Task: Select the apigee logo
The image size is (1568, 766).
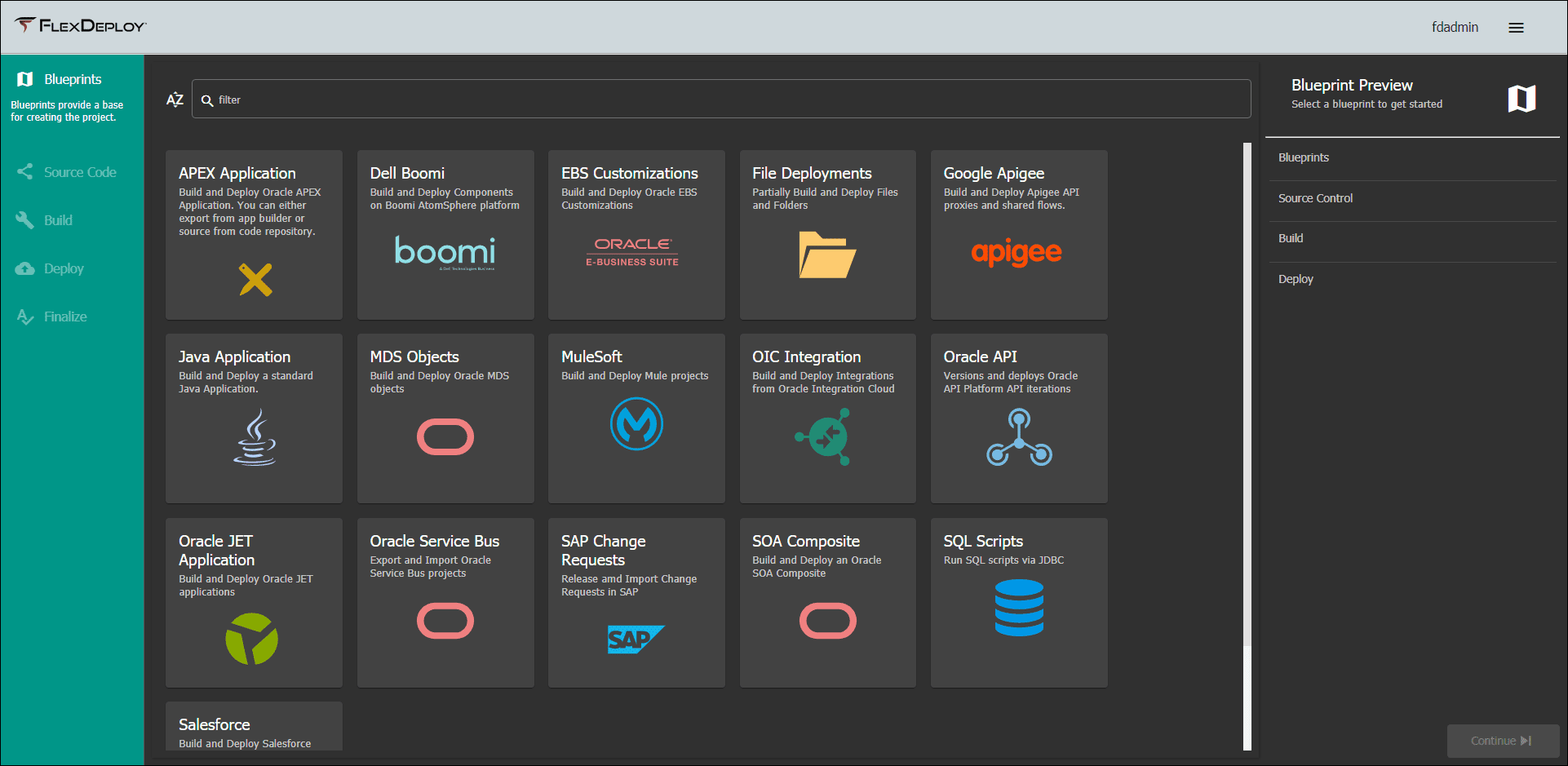Action: click(x=1017, y=253)
